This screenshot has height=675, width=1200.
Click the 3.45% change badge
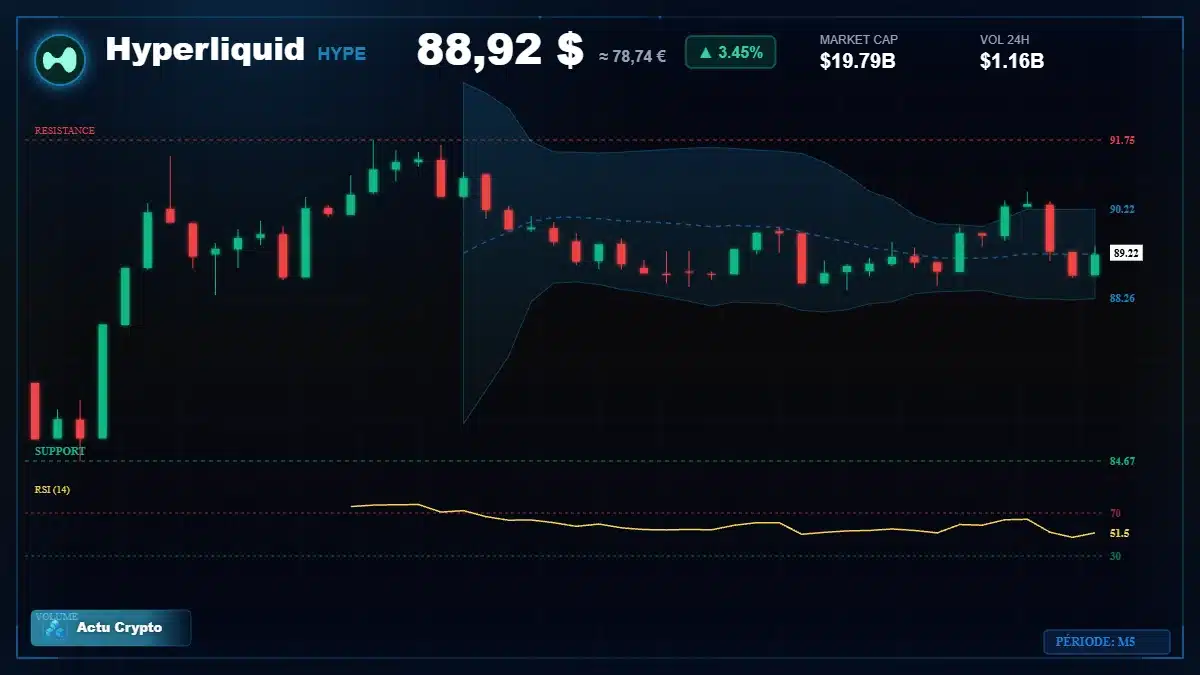point(730,52)
